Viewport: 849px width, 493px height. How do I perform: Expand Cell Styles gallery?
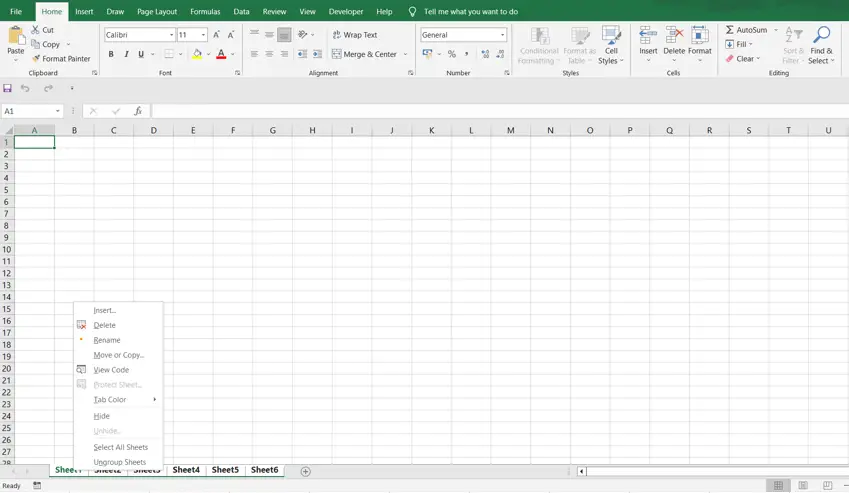point(611,45)
